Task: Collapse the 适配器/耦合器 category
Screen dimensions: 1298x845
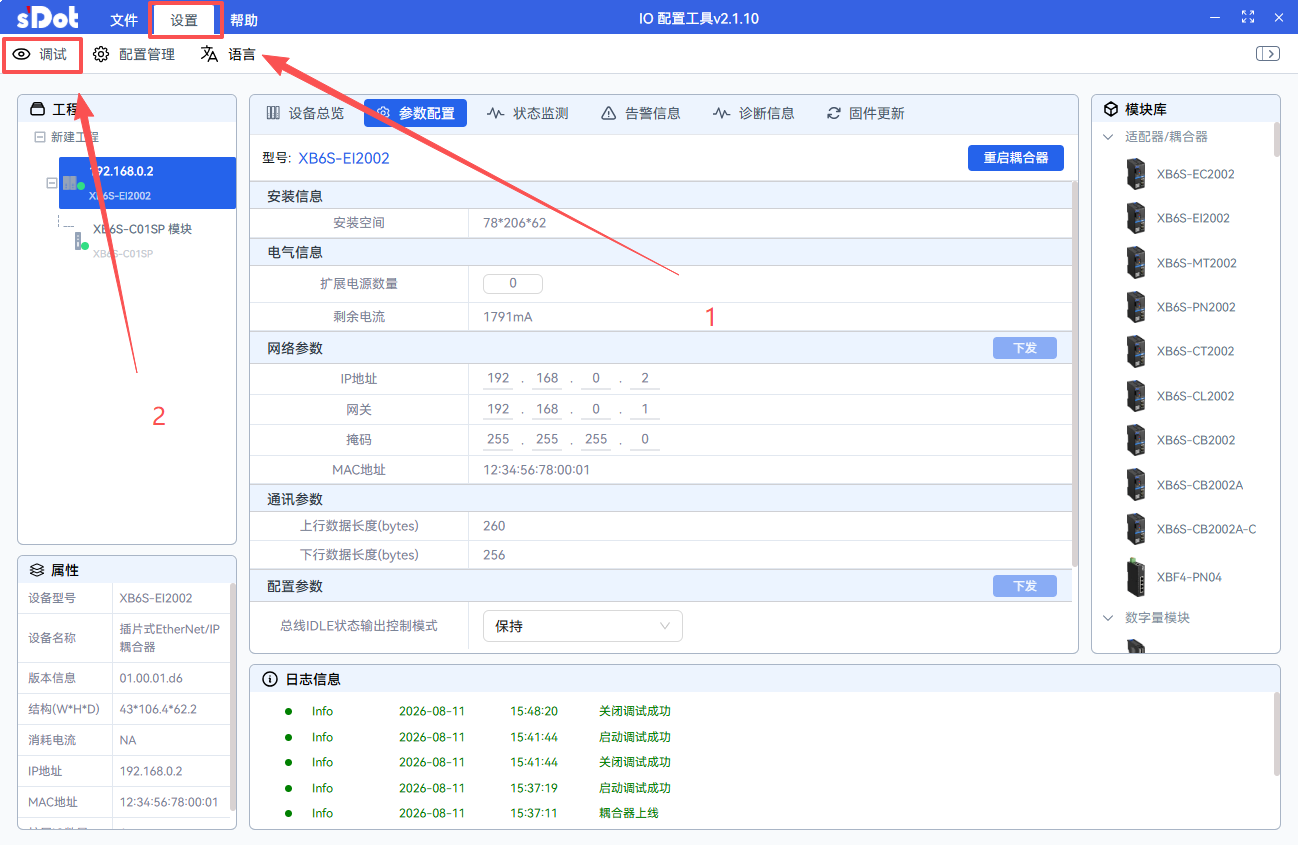Action: tap(1108, 137)
